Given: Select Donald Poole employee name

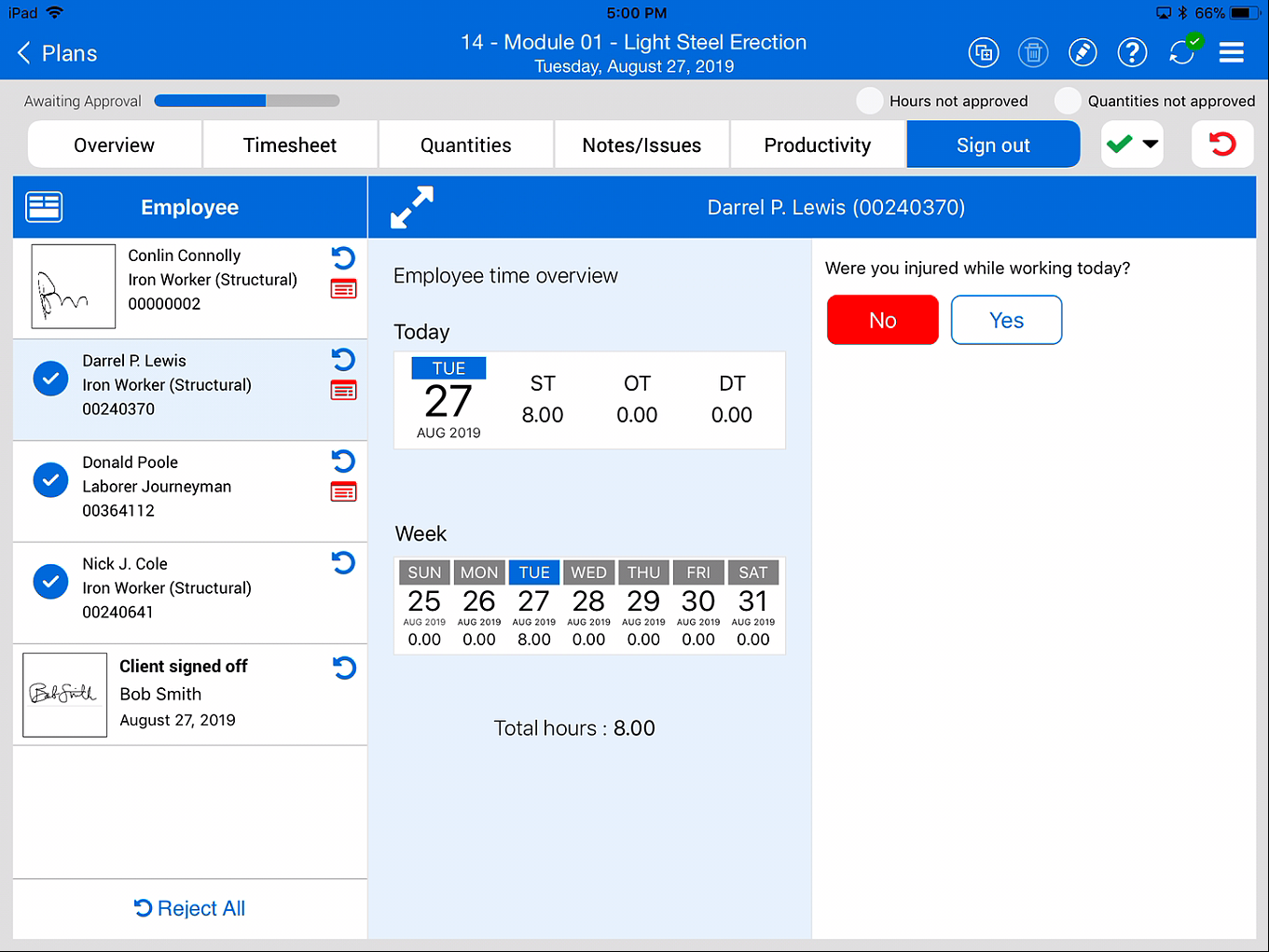Looking at the screenshot, I should [x=131, y=462].
